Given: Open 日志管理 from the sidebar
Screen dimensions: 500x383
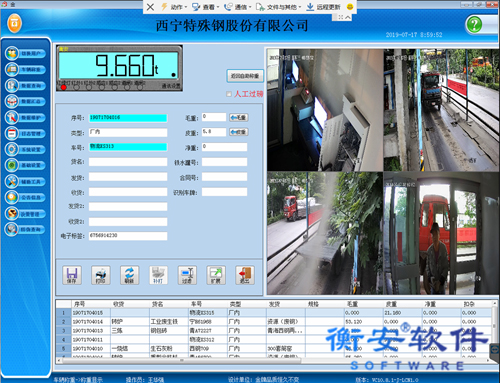Looking at the screenshot, I should tap(25, 133).
